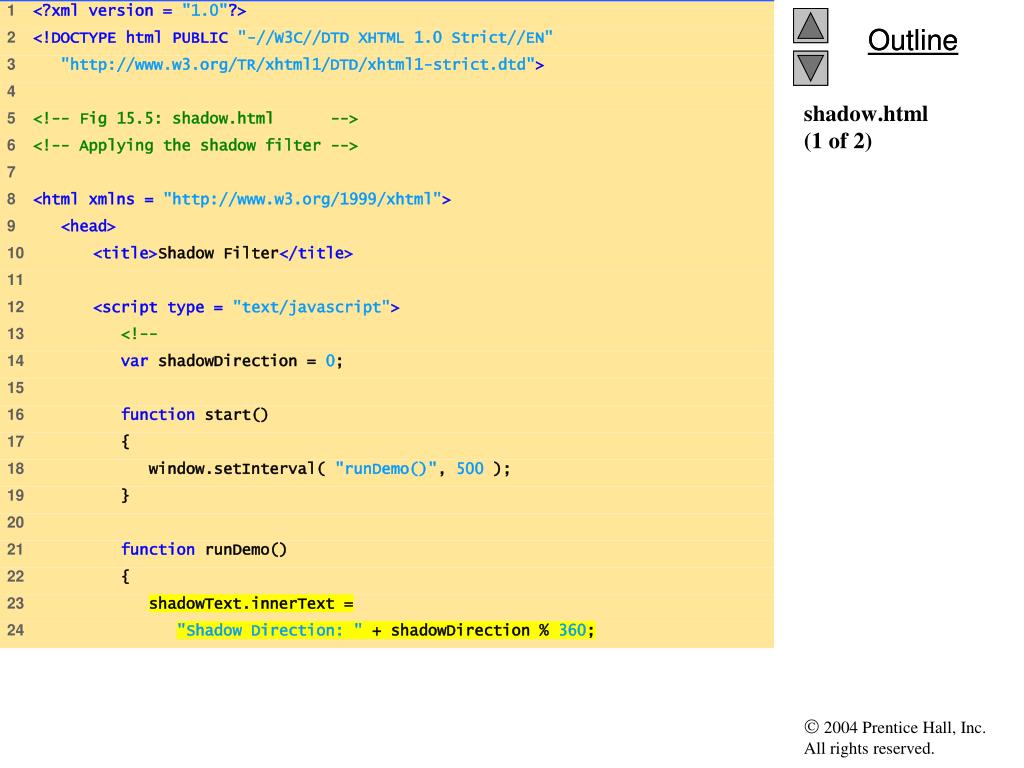Open the Outline link
Image resolution: width=1024 pixels, height=768 pixels.
tap(912, 40)
